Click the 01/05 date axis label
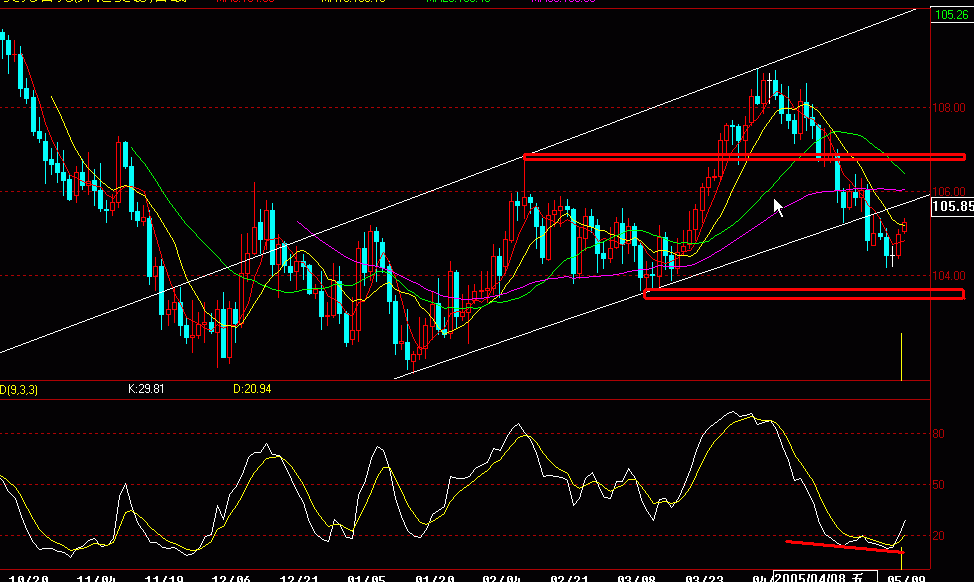The image size is (974, 582). [x=366, y=578]
